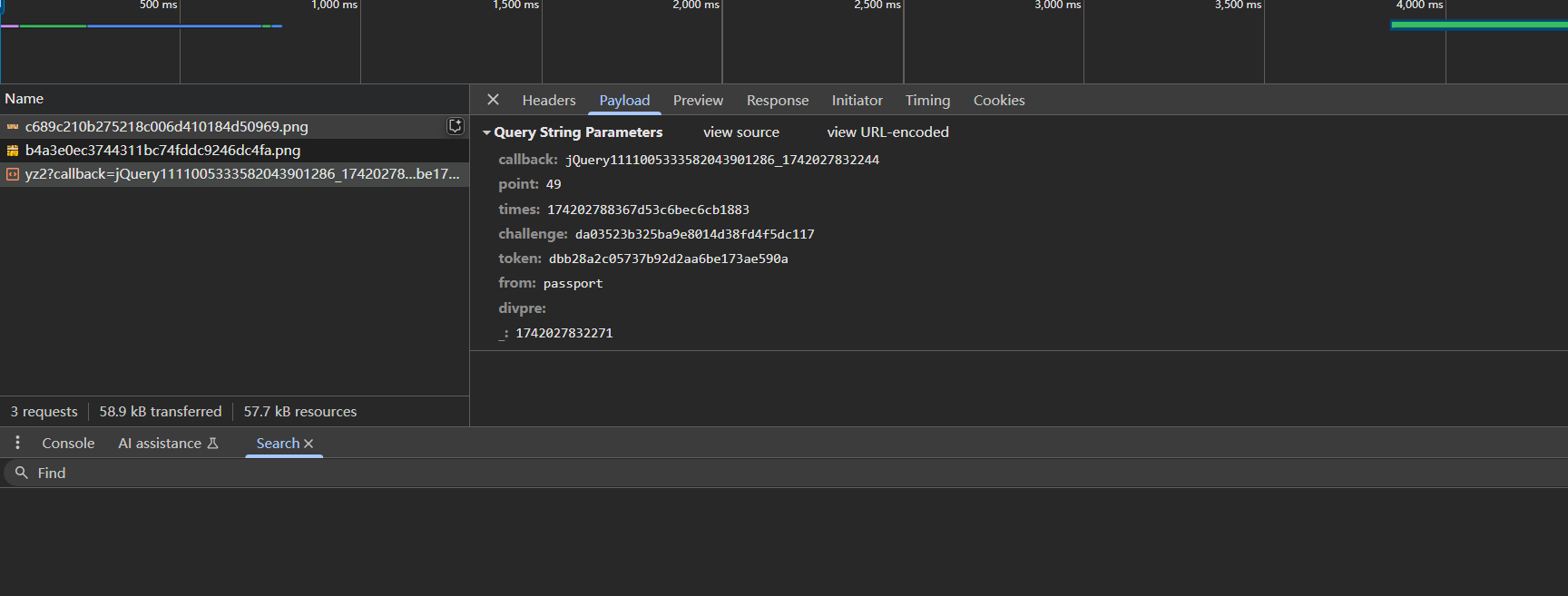The image size is (1568, 596).
Task: Click the magnifier icon in Find bar
Action: pos(22,473)
